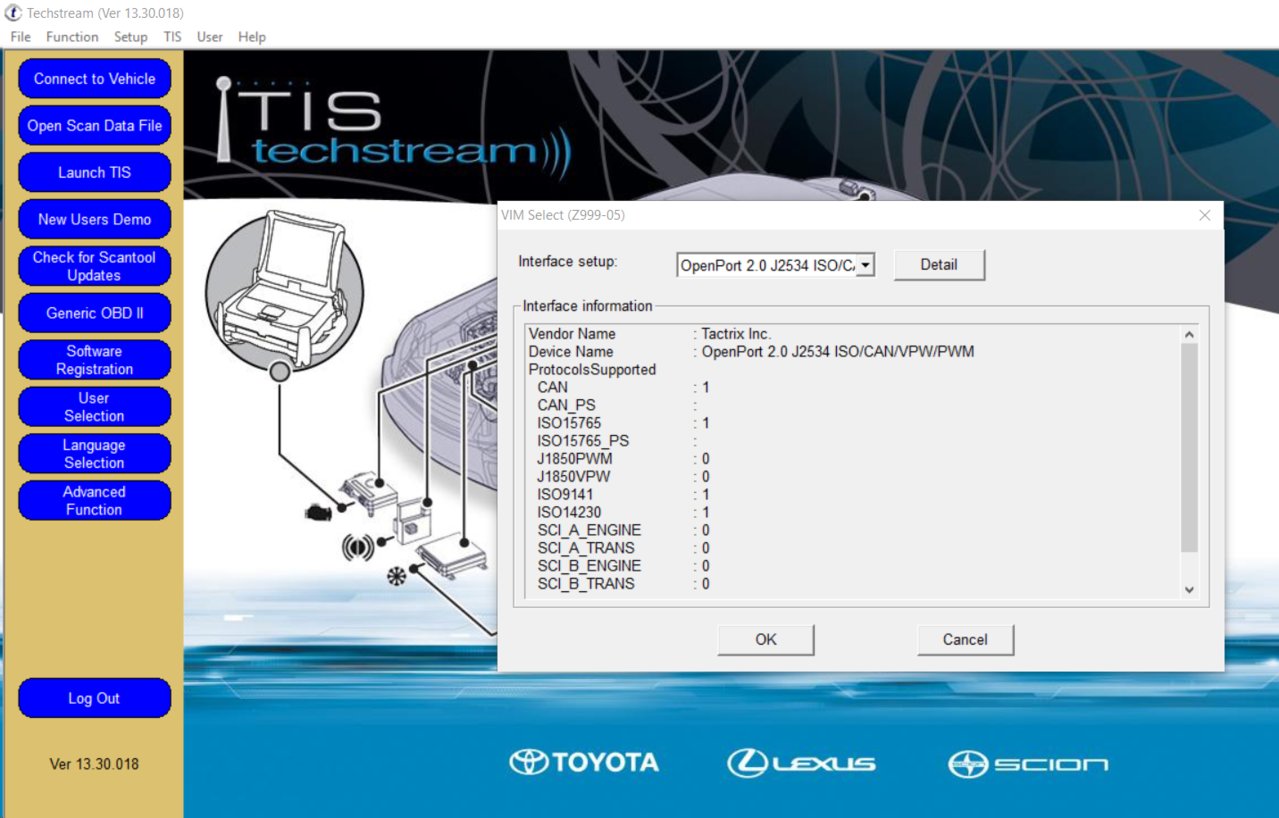
Task: Click the Lexus logo
Action: tap(801, 763)
